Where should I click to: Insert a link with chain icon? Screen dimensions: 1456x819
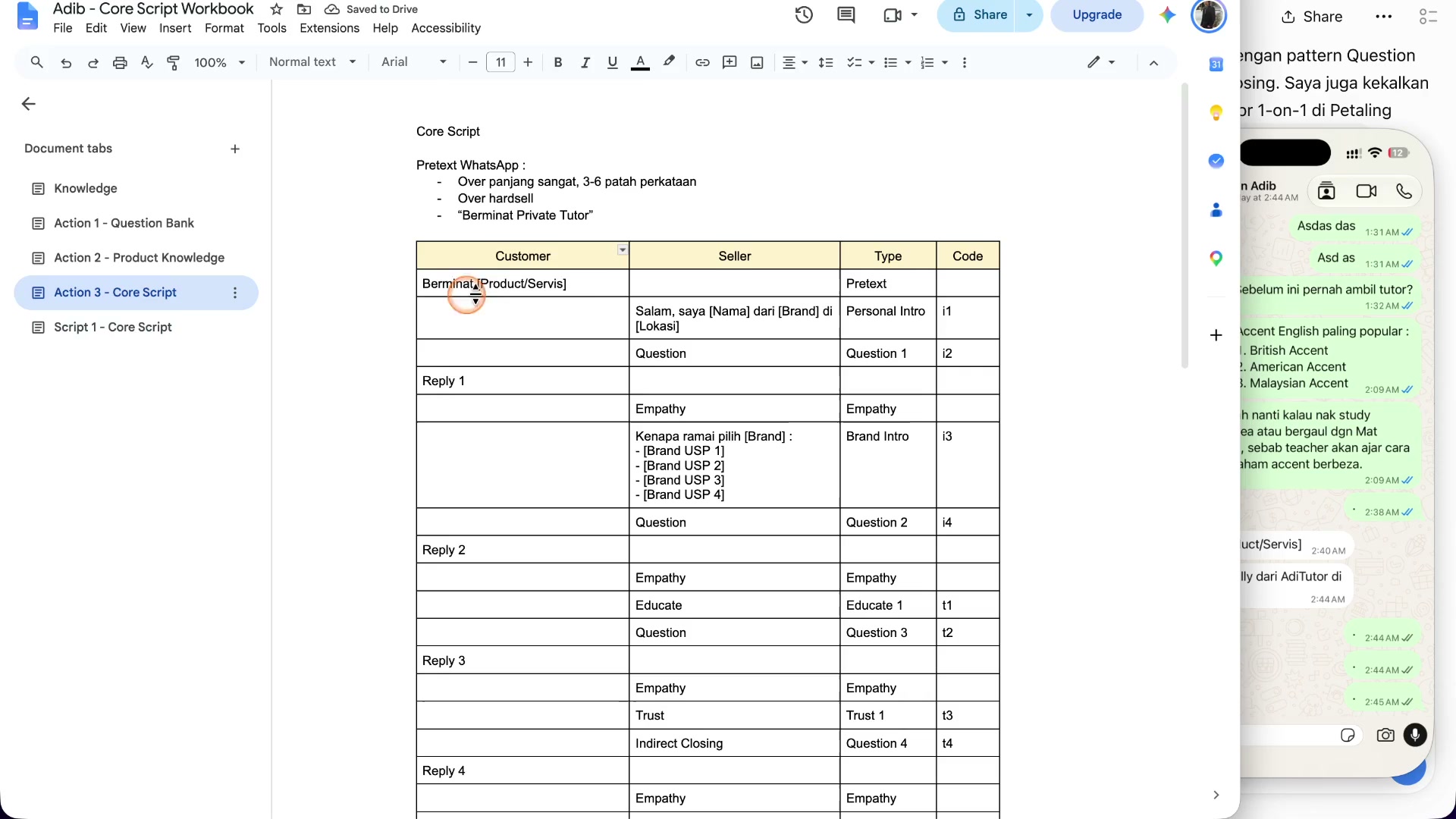coord(702,62)
